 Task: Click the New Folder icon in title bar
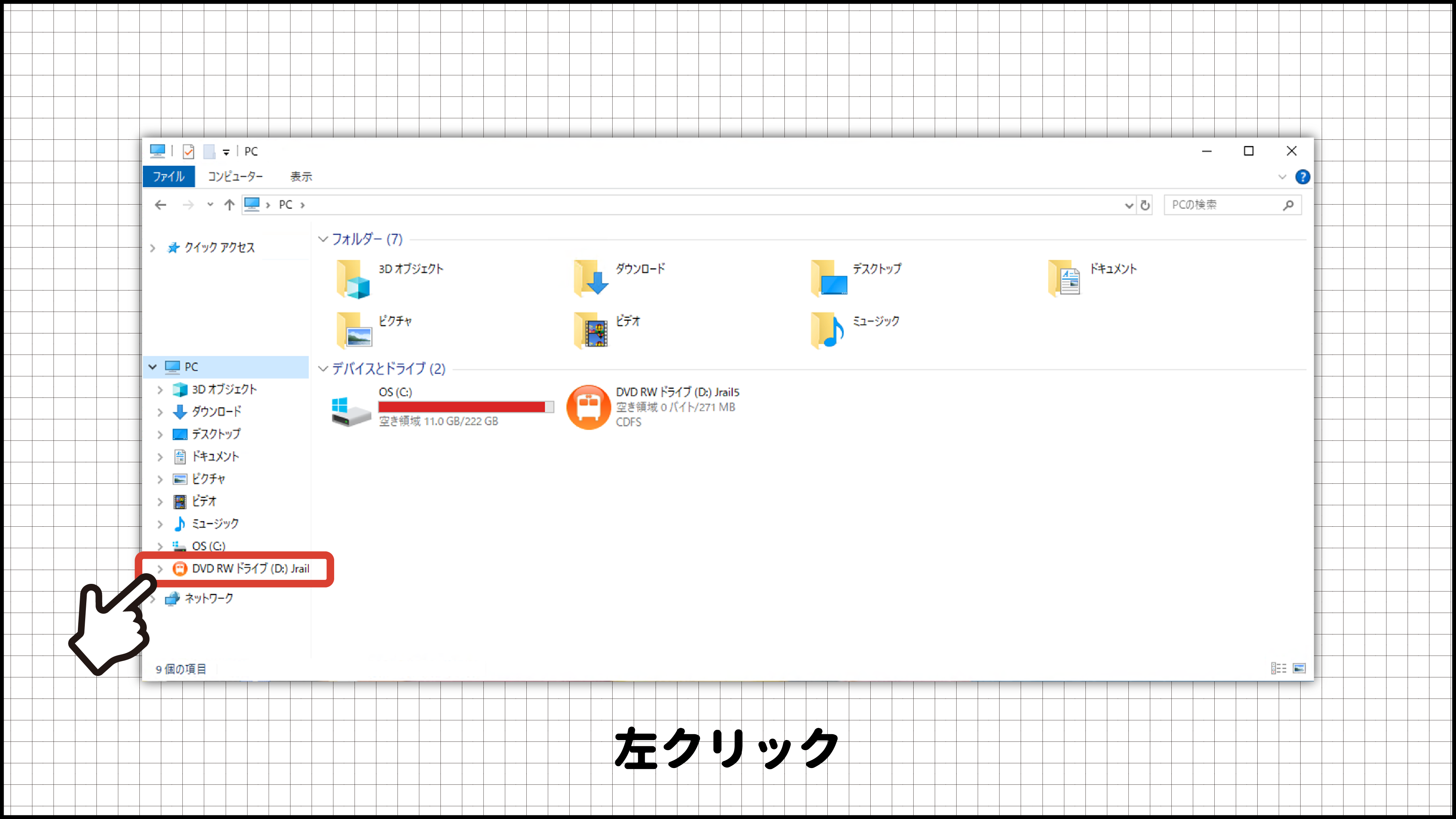tap(209, 151)
